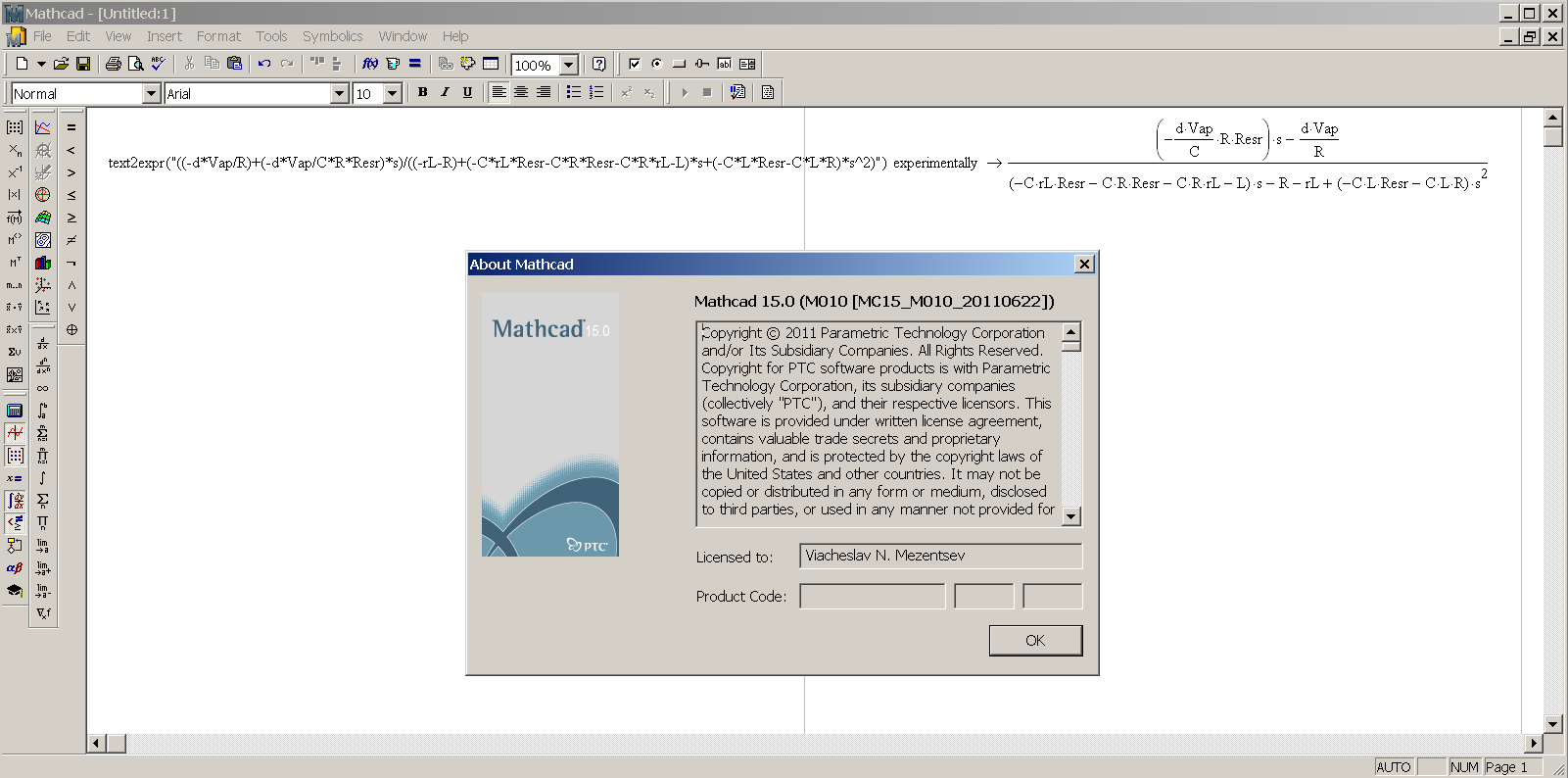Image resolution: width=1568 pixels, height=778 pixels.
Task: Insert a slider control from Controls toolbar
Action: pyautogui.click(x=702, y=64)
